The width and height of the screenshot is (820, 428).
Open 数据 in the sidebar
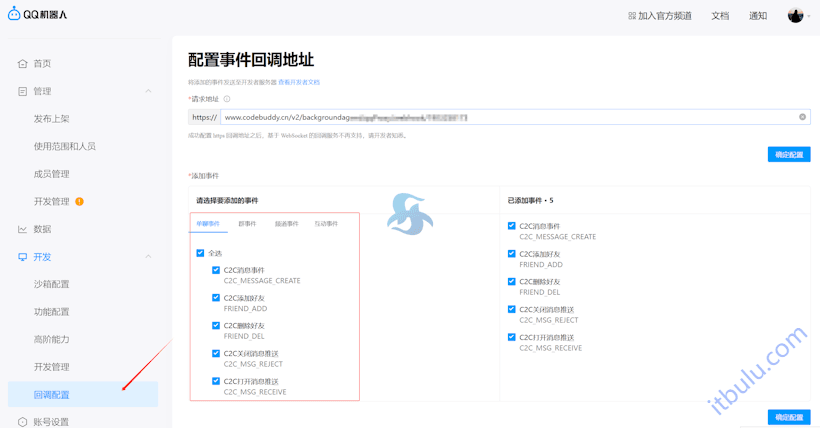[x=42, y=229]
